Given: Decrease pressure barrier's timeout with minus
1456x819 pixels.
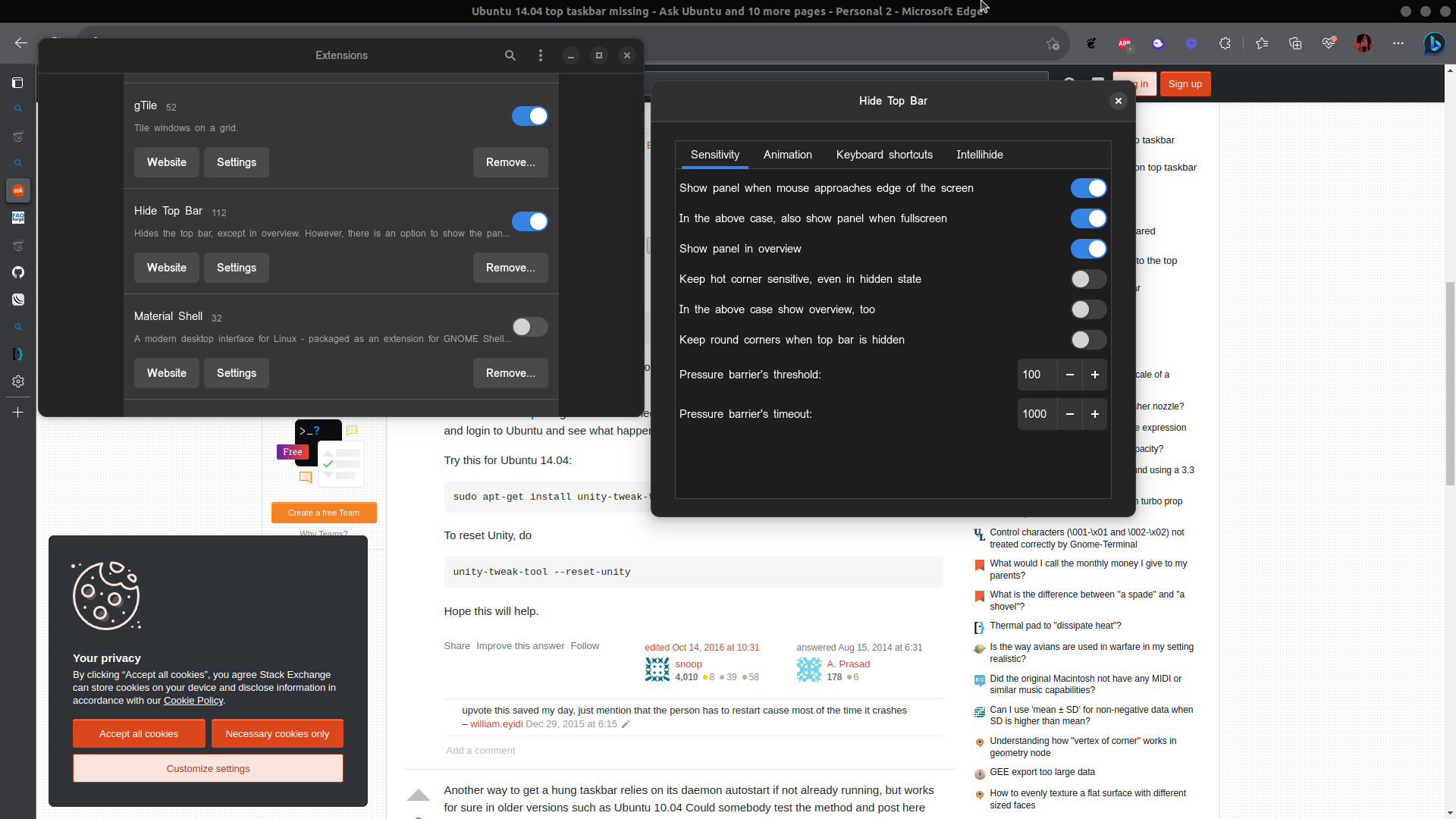Looking at the screenshot, I should pos(1069,414).
